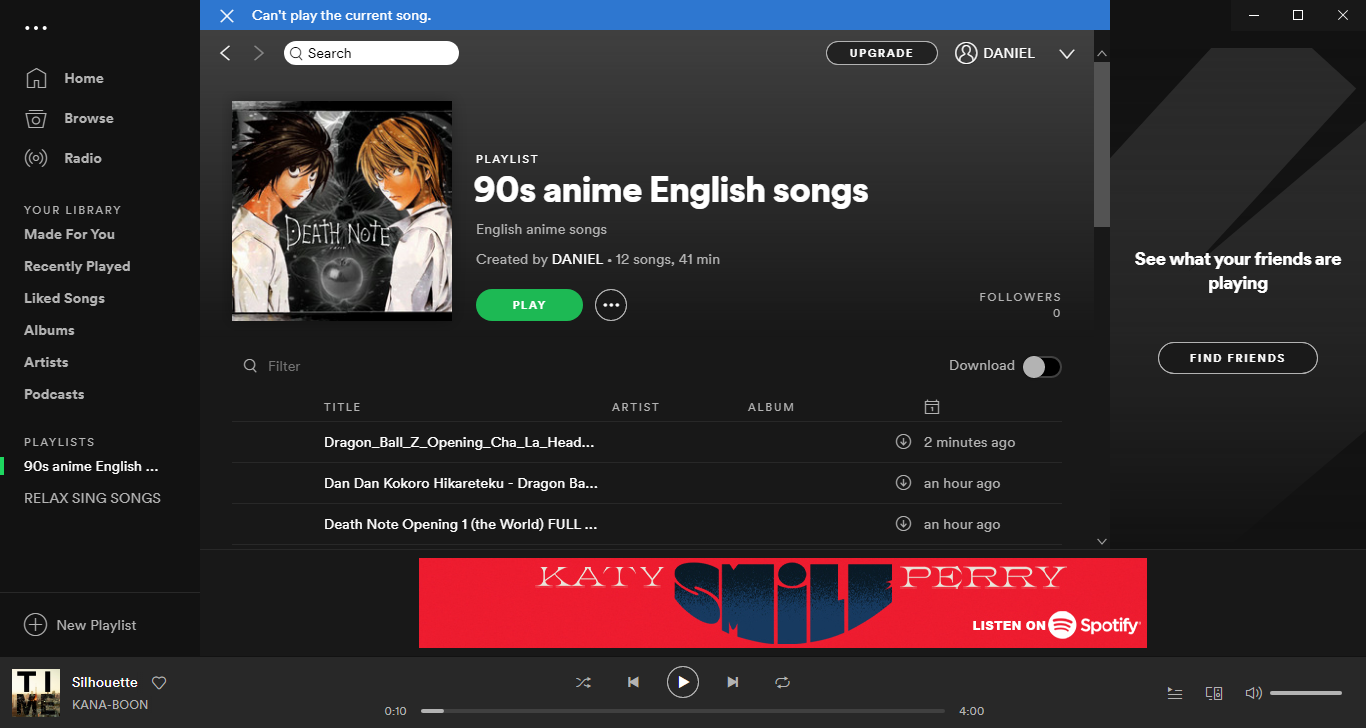Open Liked Songs in library

(64, 298)
